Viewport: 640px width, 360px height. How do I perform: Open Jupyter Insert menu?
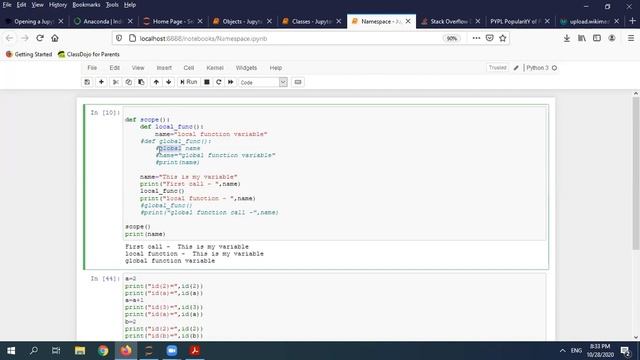164,68
